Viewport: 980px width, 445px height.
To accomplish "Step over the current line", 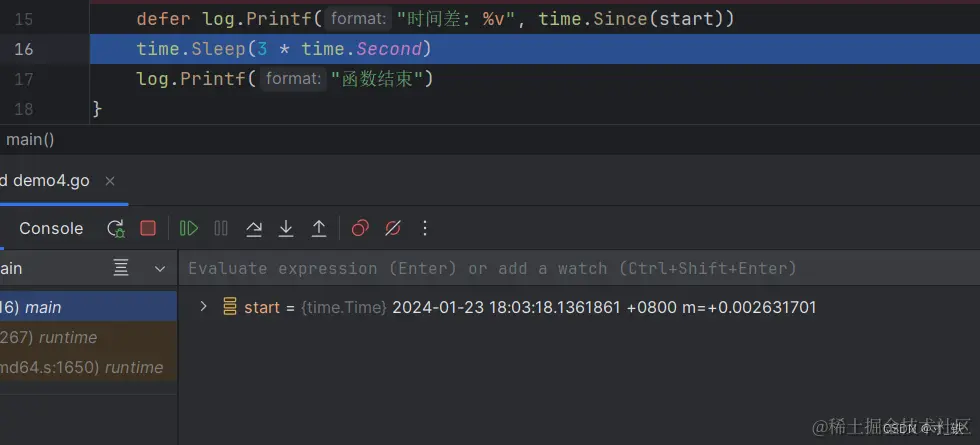I will point(254,229).
